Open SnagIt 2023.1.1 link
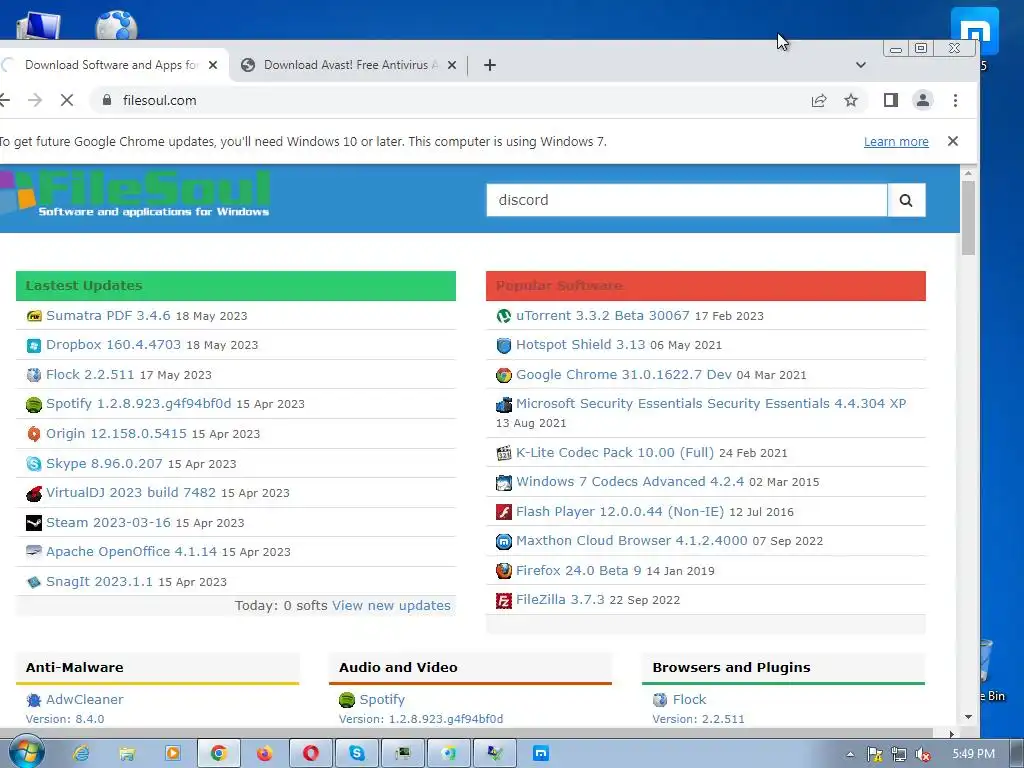The image size is (1024, 768). click(x=99, y=581)
